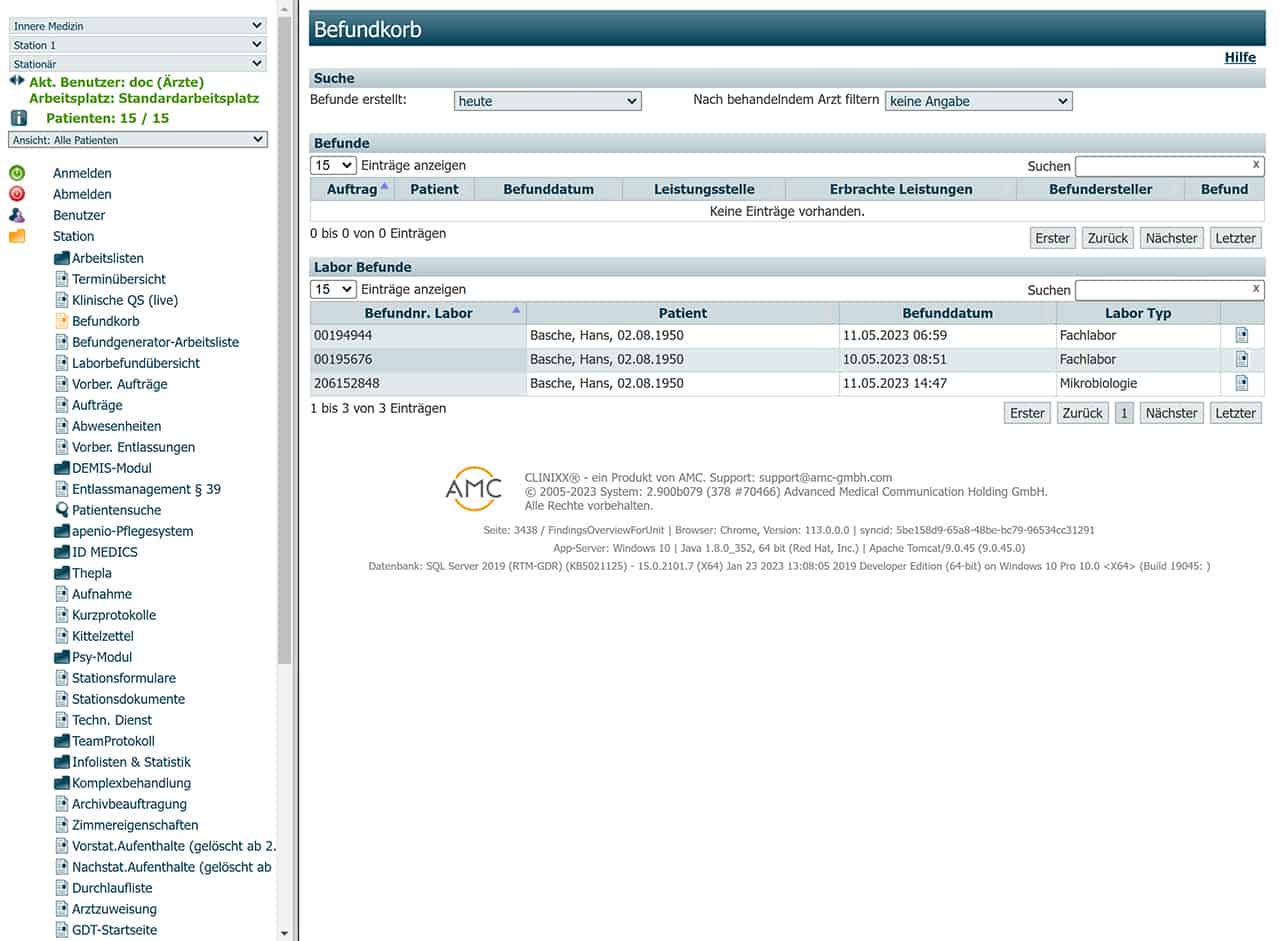Click the green Anmelden power icon
This screenshot has width=1280, height=941.
coord(17,173)
